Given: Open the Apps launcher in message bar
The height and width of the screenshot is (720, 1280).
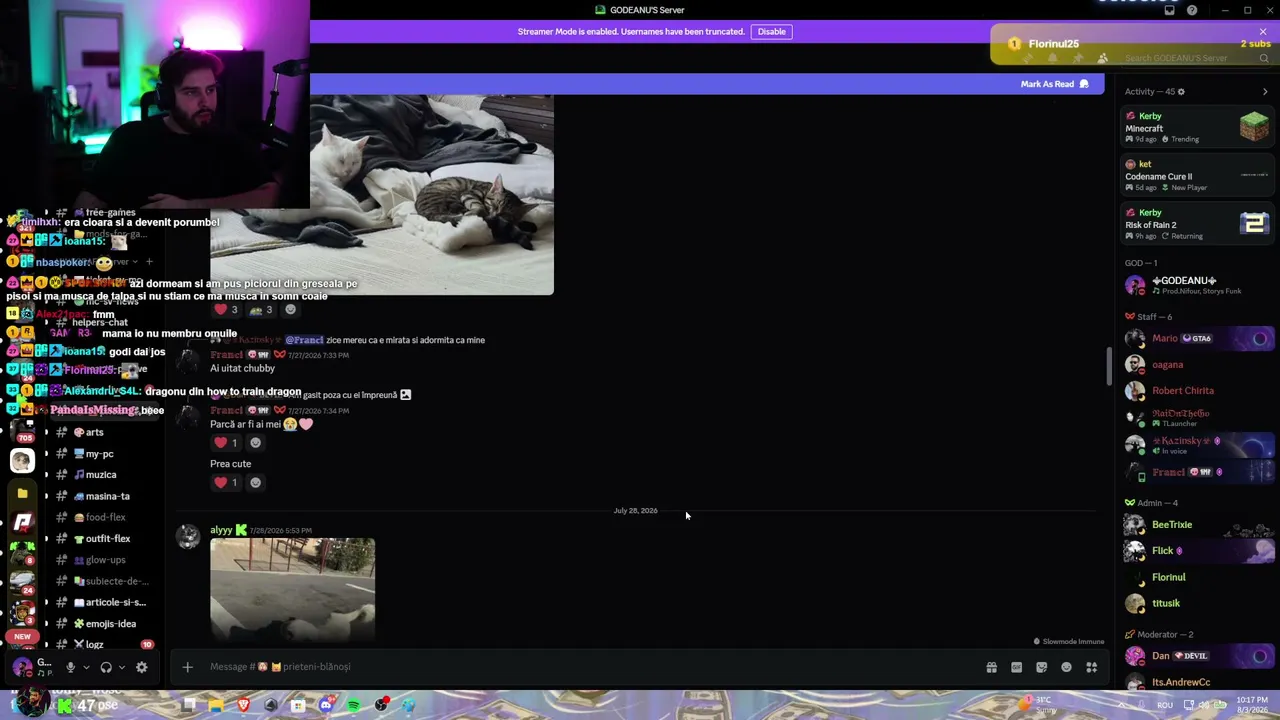Looking at the screenshot, I should (x=1092, y=667).
